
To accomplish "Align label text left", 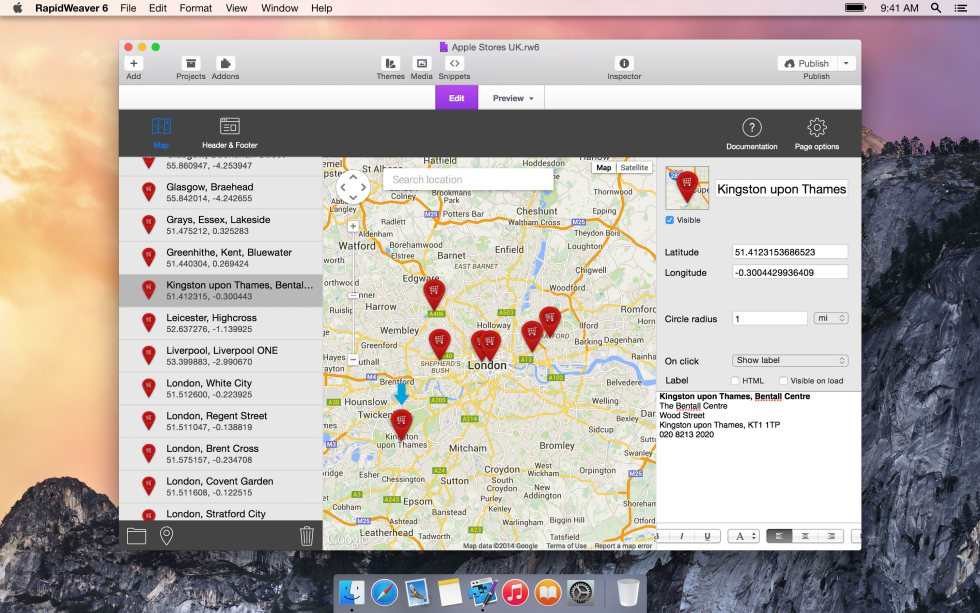I will point(779,536).
